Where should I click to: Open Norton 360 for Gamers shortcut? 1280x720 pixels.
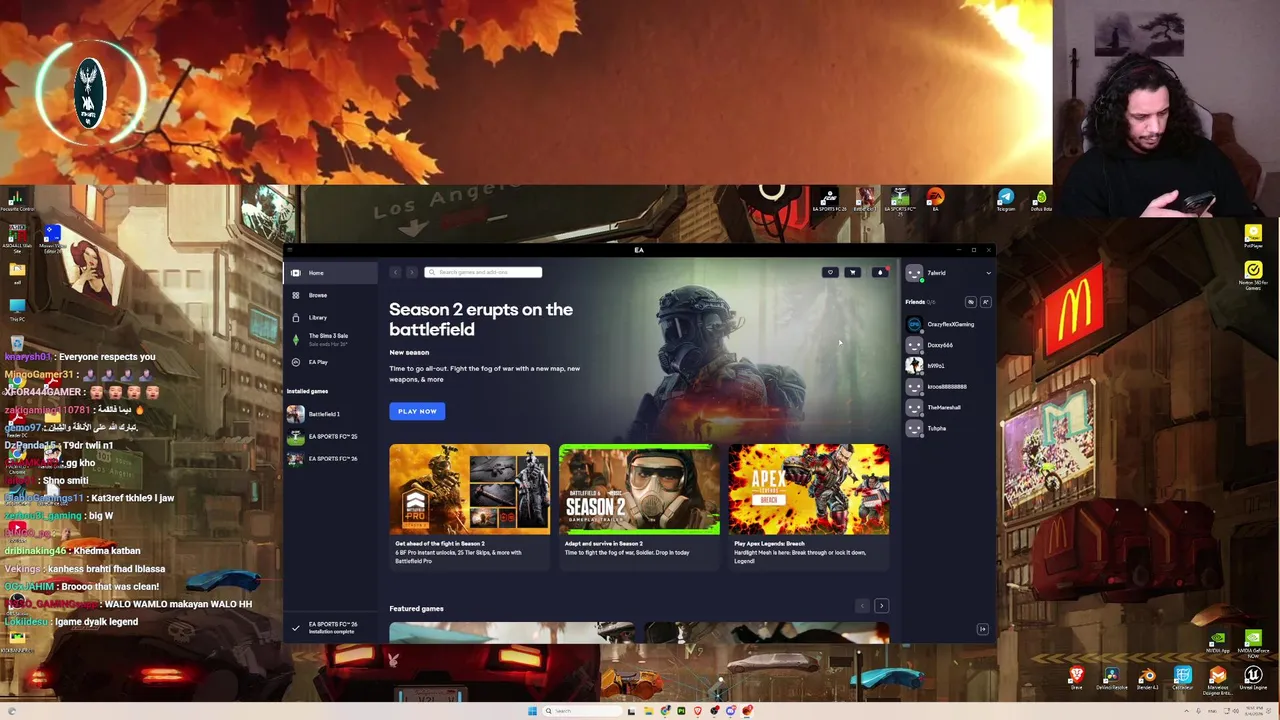tap(1253, 276)
